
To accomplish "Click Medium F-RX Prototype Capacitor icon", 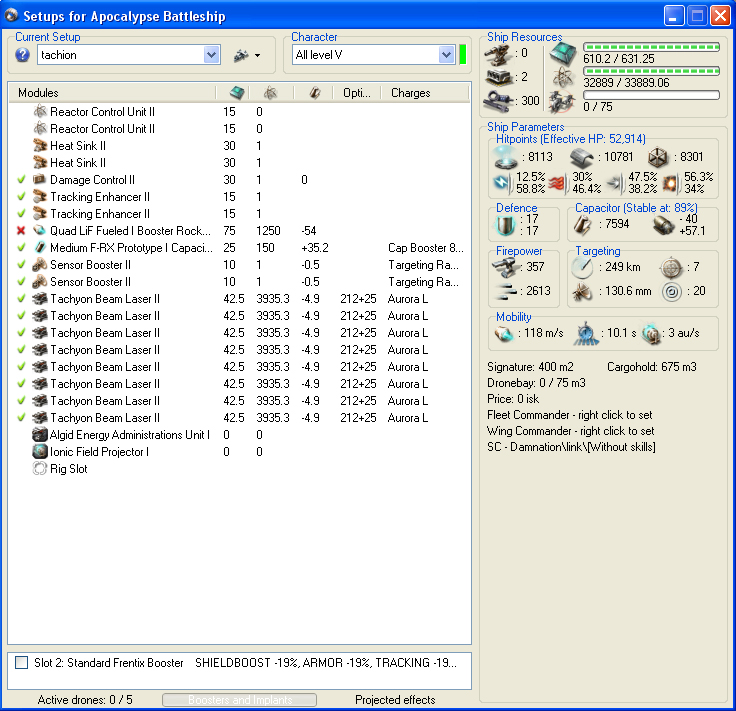I will [40, 248].
